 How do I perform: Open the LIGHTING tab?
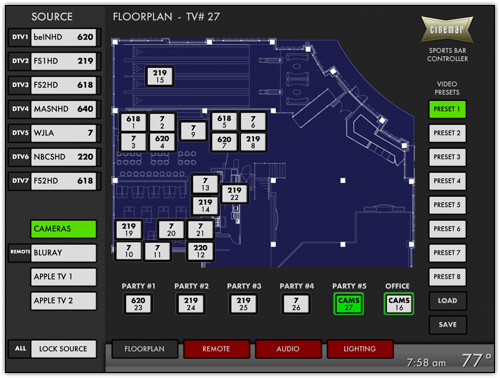(x=360, y=349)
